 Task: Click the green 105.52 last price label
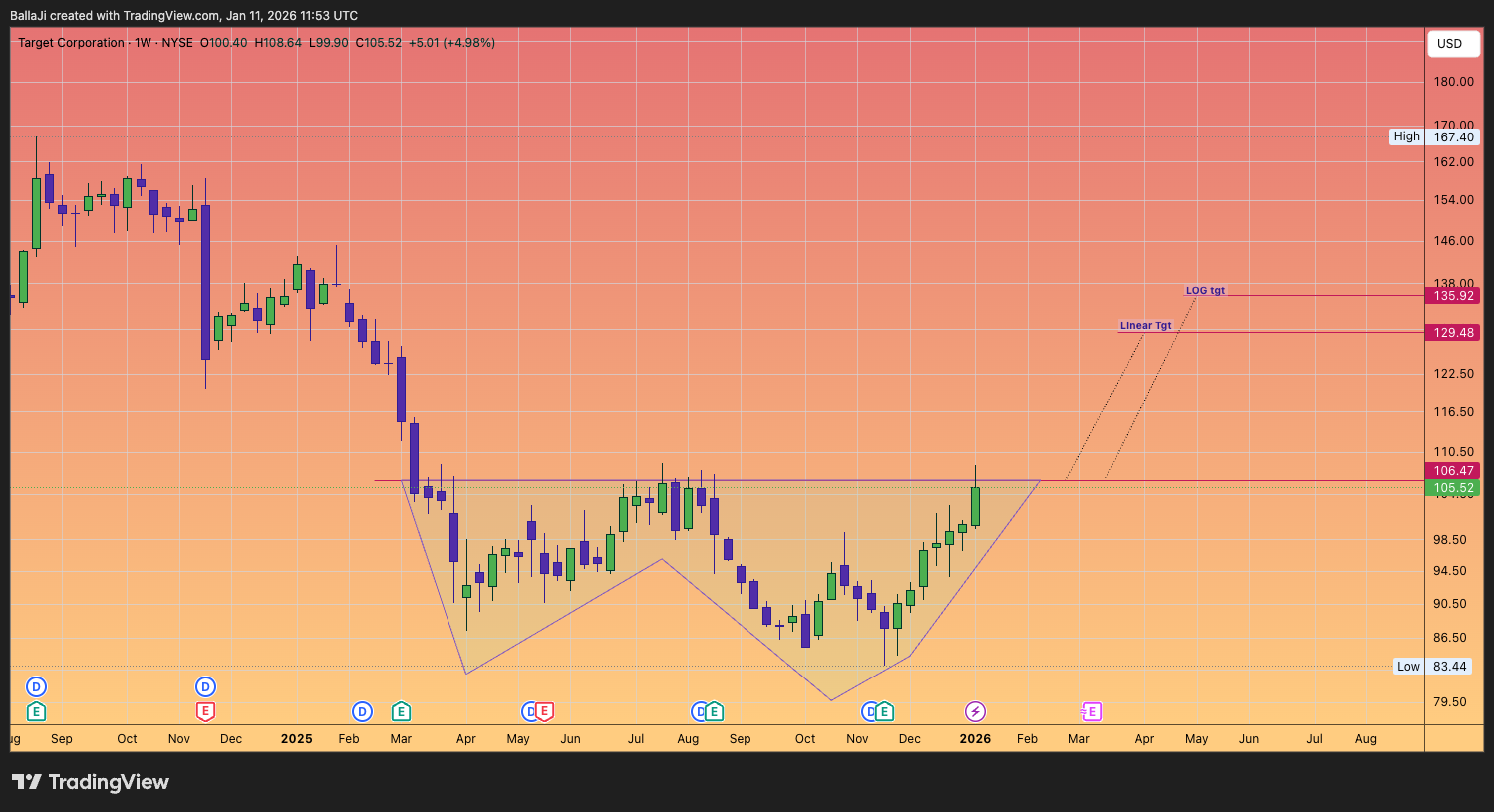[1453, 488]
